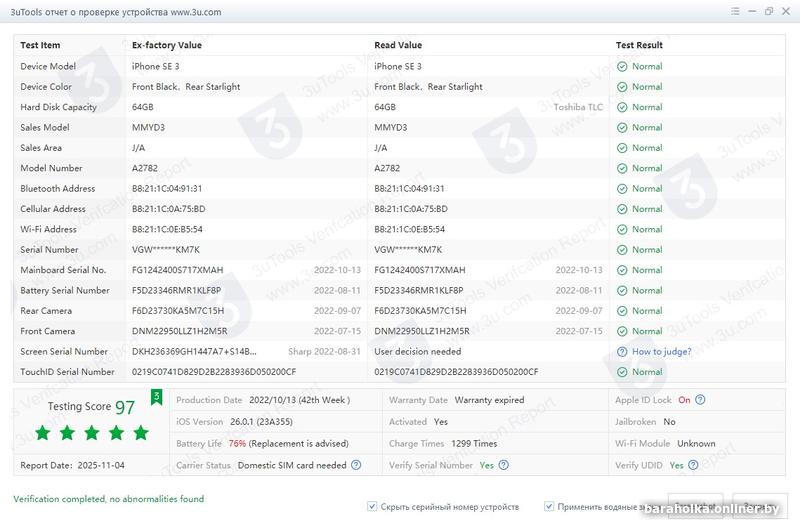Click 'Warranty expired' value
Screen dimensions: 800x530
(489, 400)
